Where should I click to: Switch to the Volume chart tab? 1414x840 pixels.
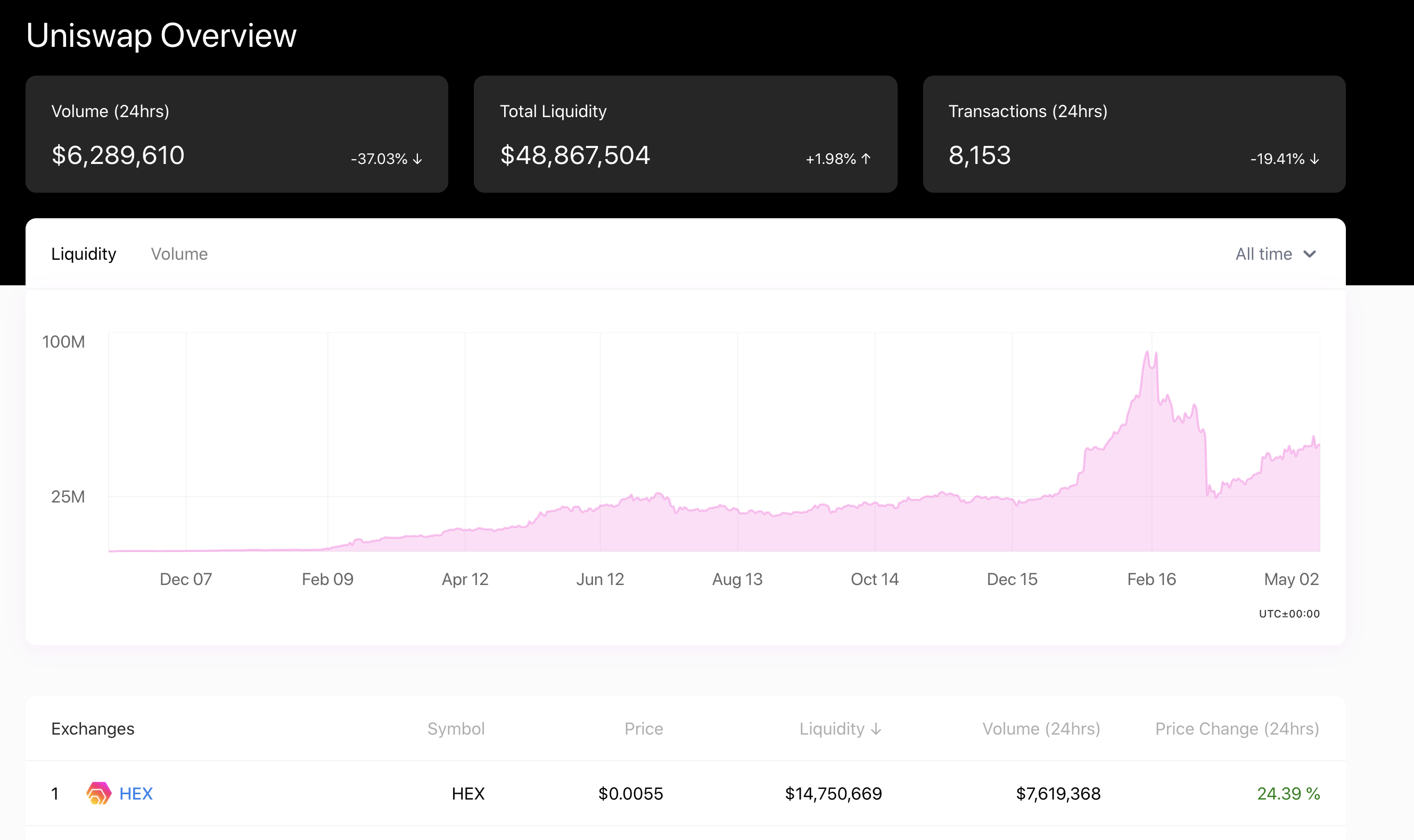point(179,254)
